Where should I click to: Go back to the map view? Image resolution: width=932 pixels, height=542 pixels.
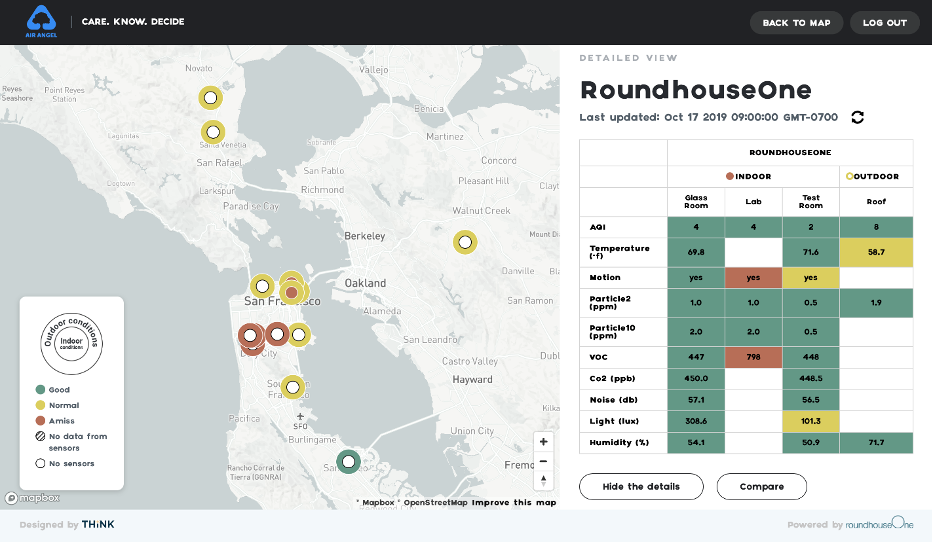click(796, 23)
